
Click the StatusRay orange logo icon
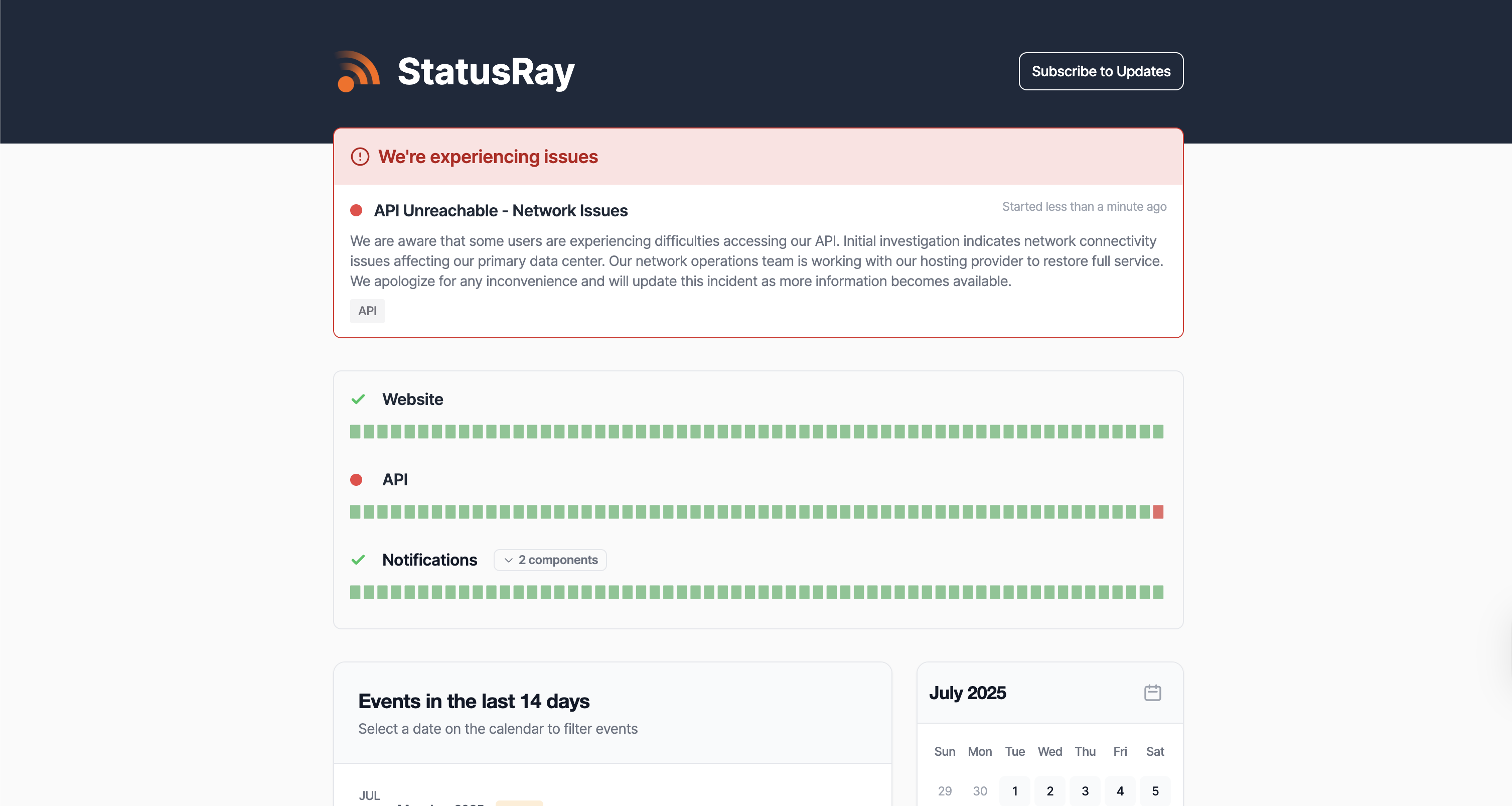click(358, 71)
